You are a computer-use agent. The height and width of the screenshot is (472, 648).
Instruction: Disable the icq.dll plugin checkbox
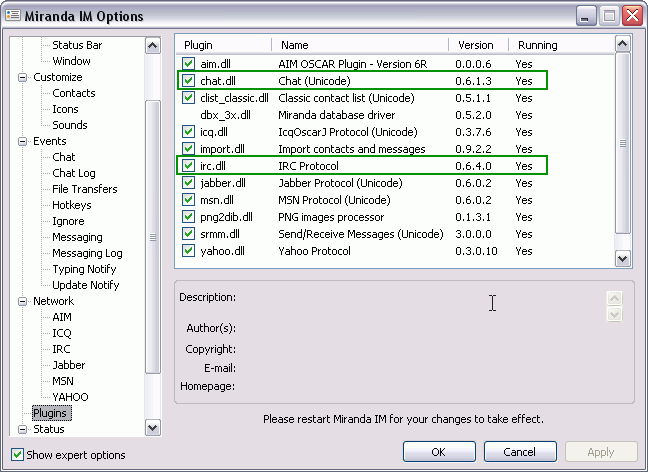(188, 131)
